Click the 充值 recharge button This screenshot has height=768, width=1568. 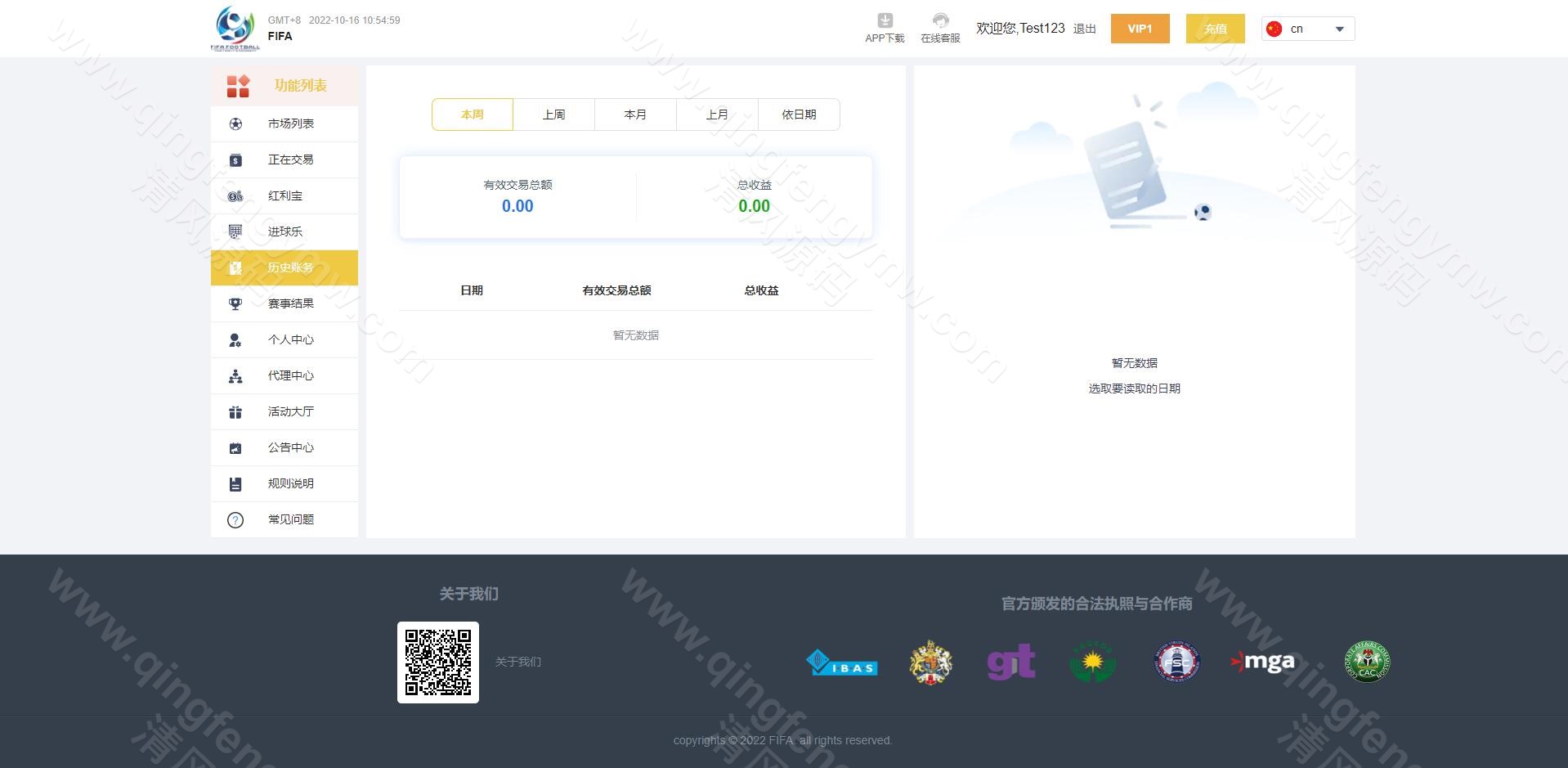coord(1215,28)
